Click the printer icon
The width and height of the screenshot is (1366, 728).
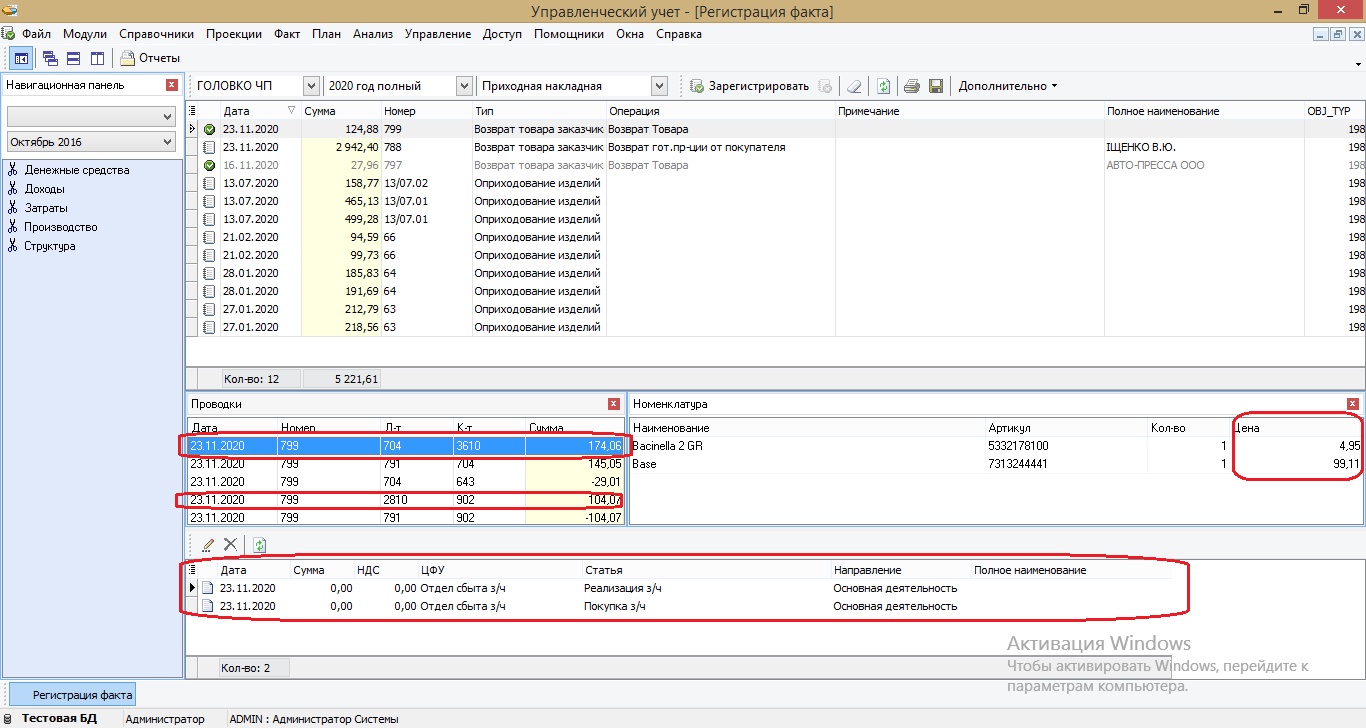pos(911,86)
